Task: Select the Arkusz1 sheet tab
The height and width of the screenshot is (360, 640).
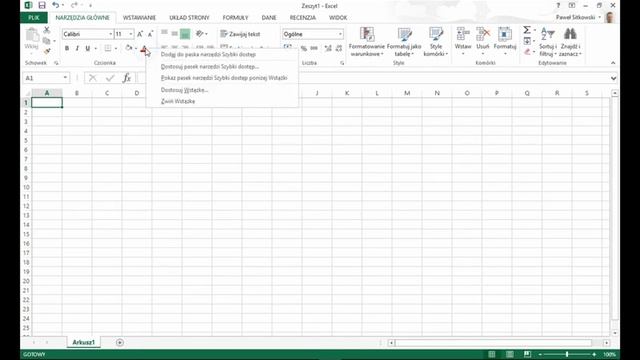Action: click(84, 342)
